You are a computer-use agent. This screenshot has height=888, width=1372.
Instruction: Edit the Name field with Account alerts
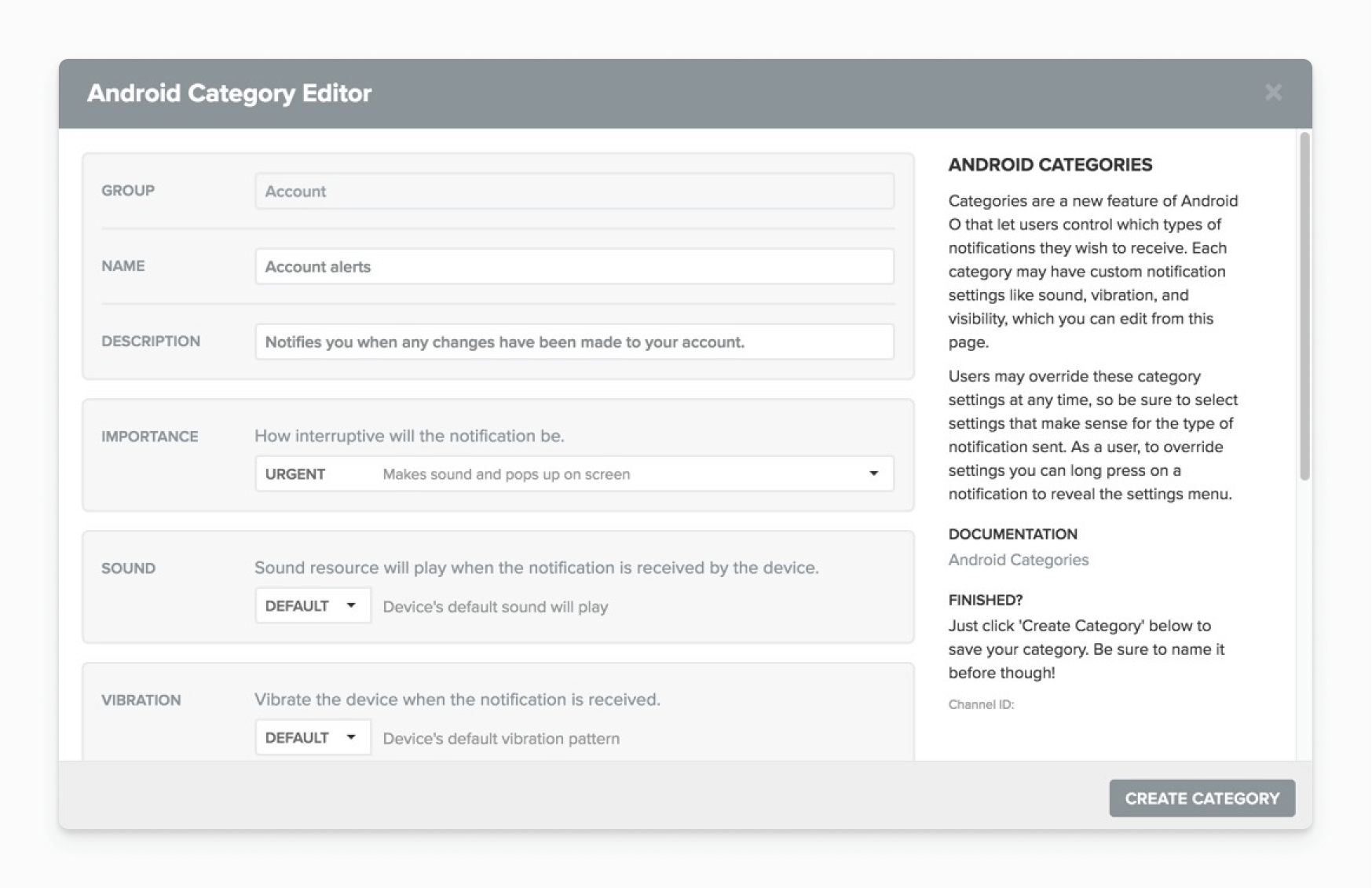pyautogui.click(x=574, y=266)
